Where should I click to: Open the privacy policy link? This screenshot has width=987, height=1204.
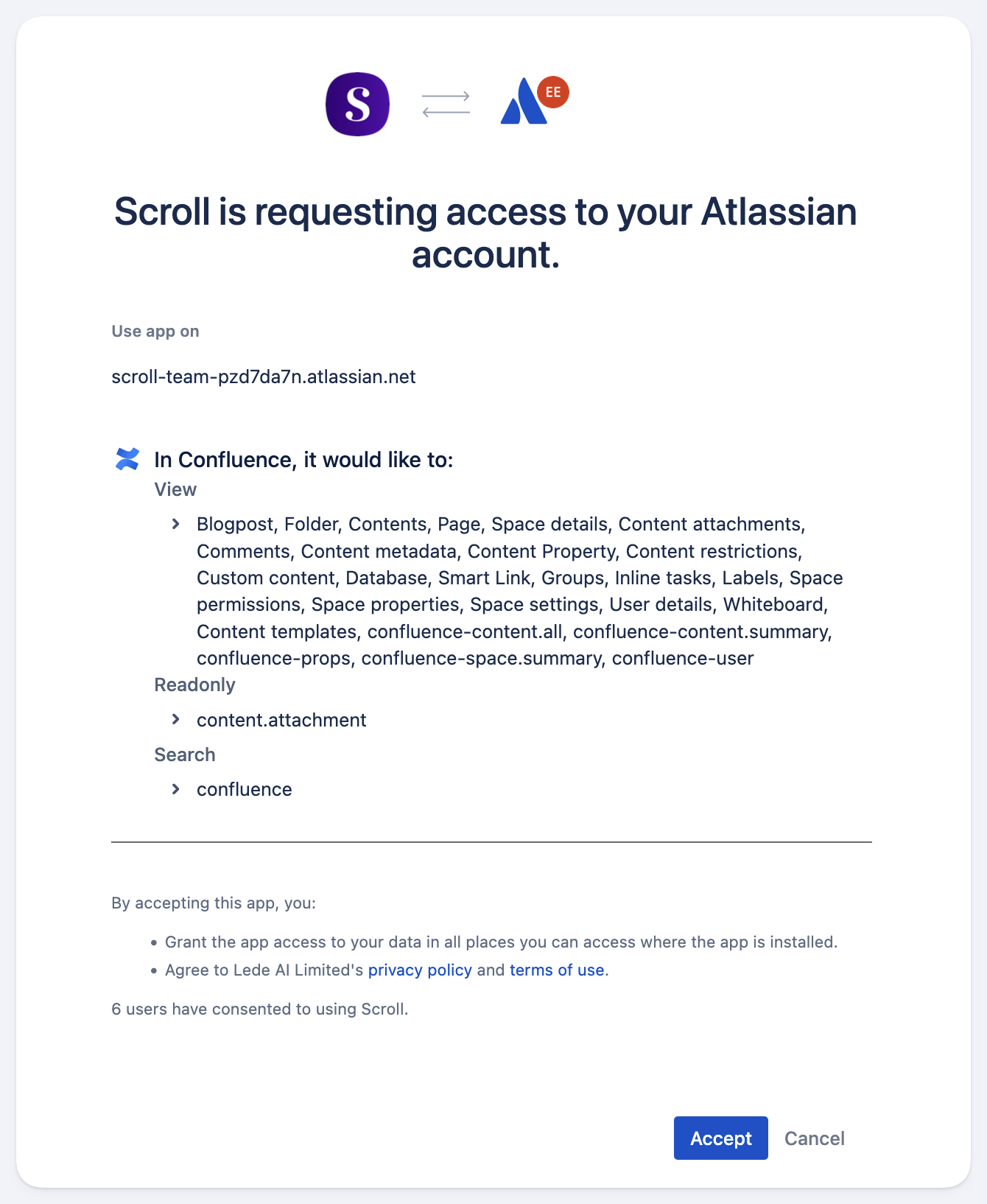pyautogui.click(x=420, y=970)
